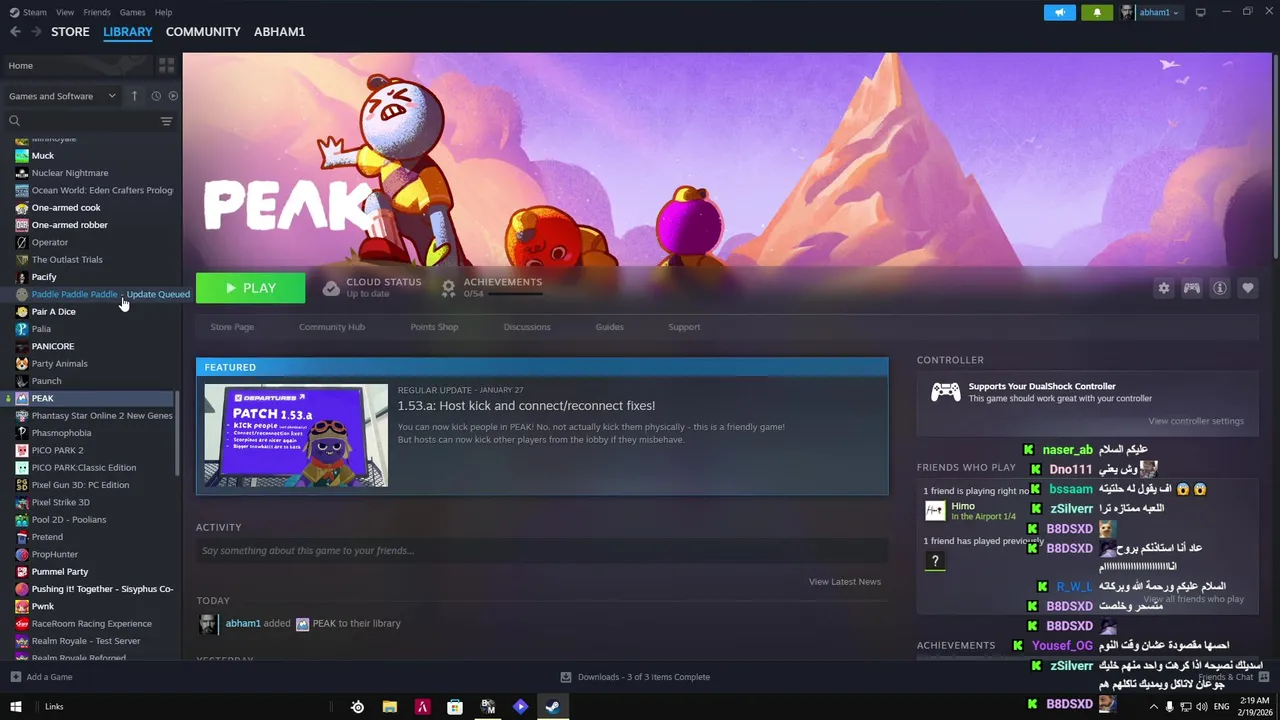Open the Friends menu

(x=97, y=12)
